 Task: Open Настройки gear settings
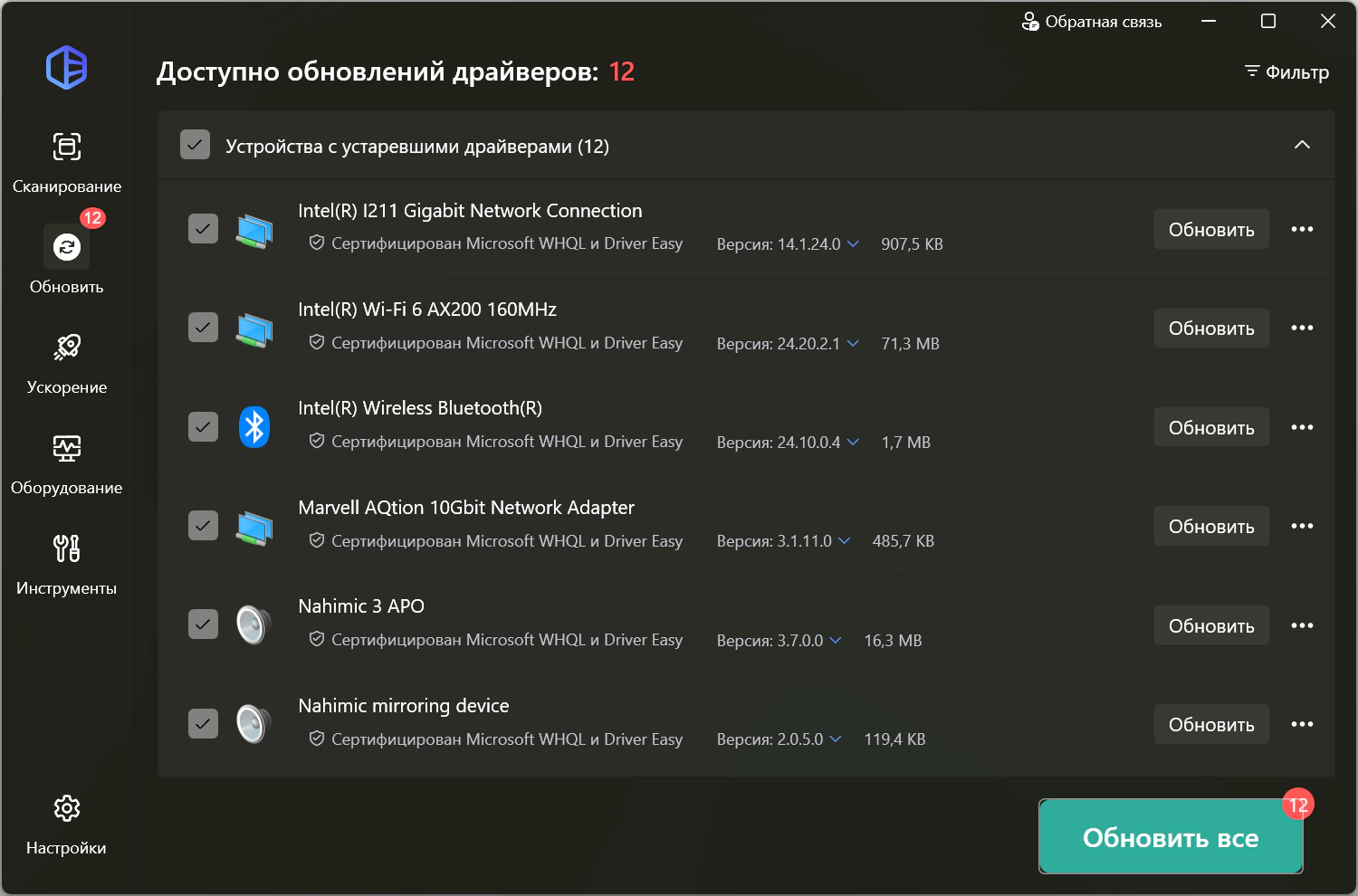tap(66, 825)
